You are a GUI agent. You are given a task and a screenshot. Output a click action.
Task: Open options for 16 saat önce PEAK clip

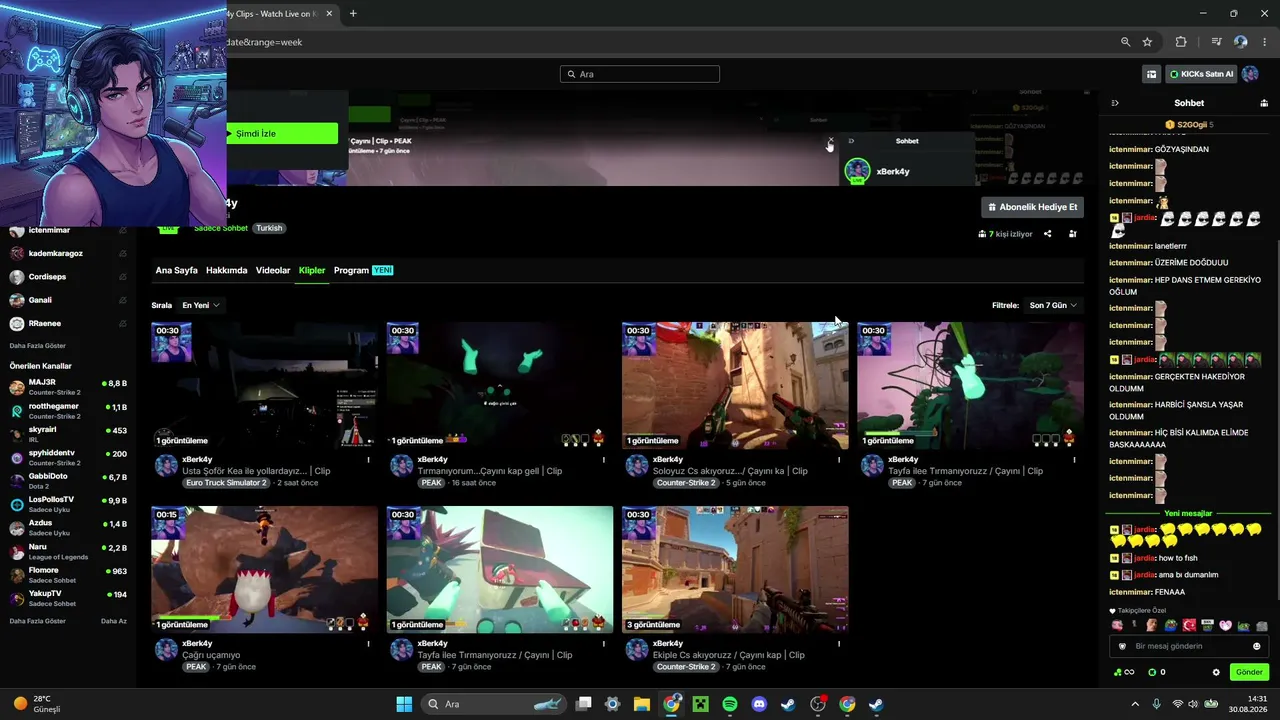pyautogui.click(x=604, y=460)
